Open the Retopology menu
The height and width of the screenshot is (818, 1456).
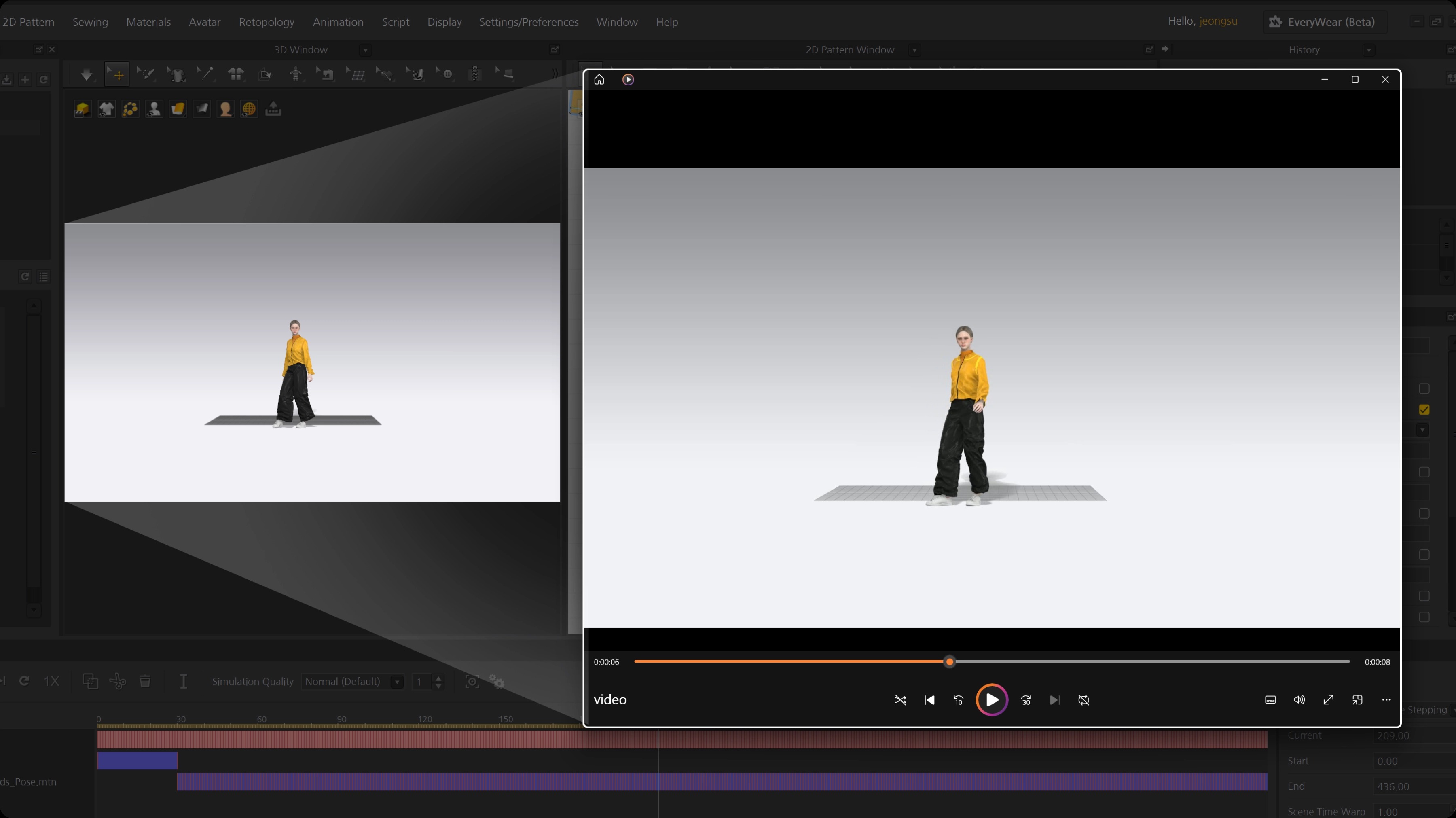tap(266, 22)
